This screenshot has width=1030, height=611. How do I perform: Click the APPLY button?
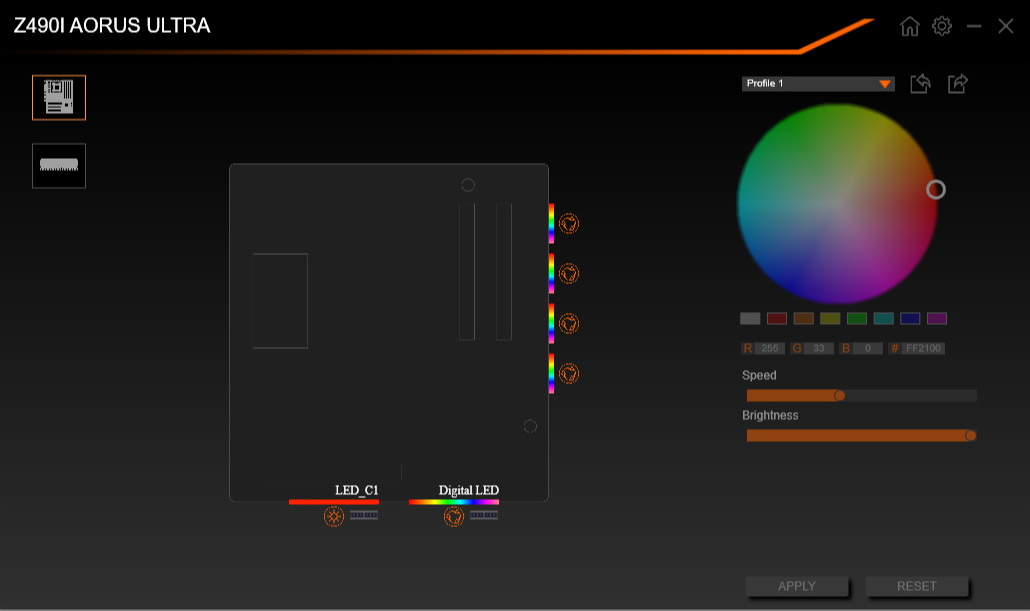[796, 586]
